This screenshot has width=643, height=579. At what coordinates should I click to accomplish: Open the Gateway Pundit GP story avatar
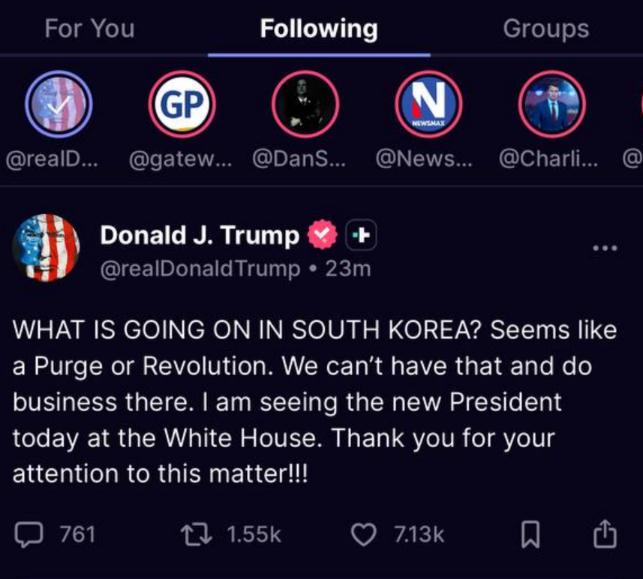[x=182, y=105]
